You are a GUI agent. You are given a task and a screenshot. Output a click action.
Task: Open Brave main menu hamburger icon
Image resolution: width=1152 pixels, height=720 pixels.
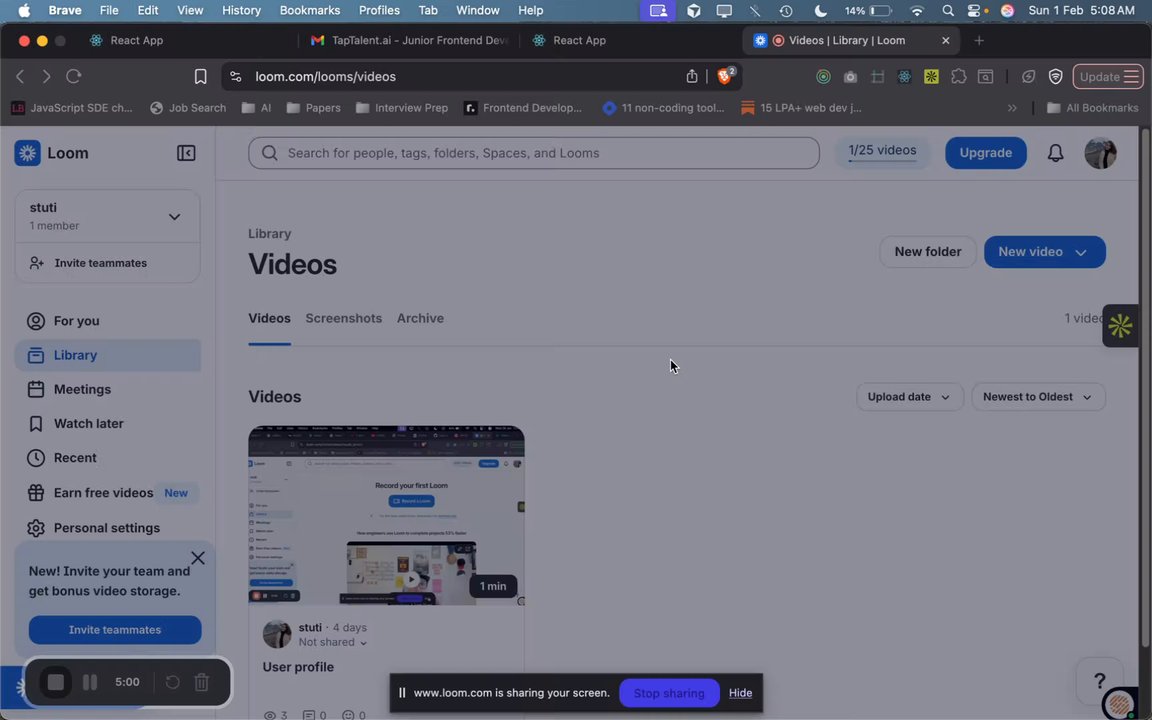pos(1131,76)
